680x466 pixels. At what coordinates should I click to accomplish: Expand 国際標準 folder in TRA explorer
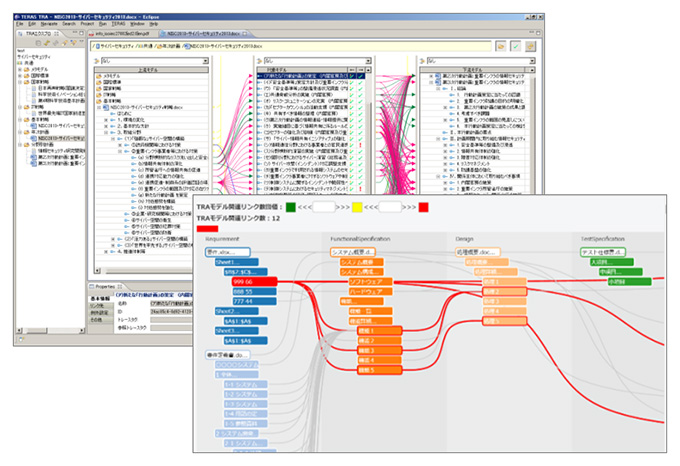pyautogui.click(x=20, y=75)
